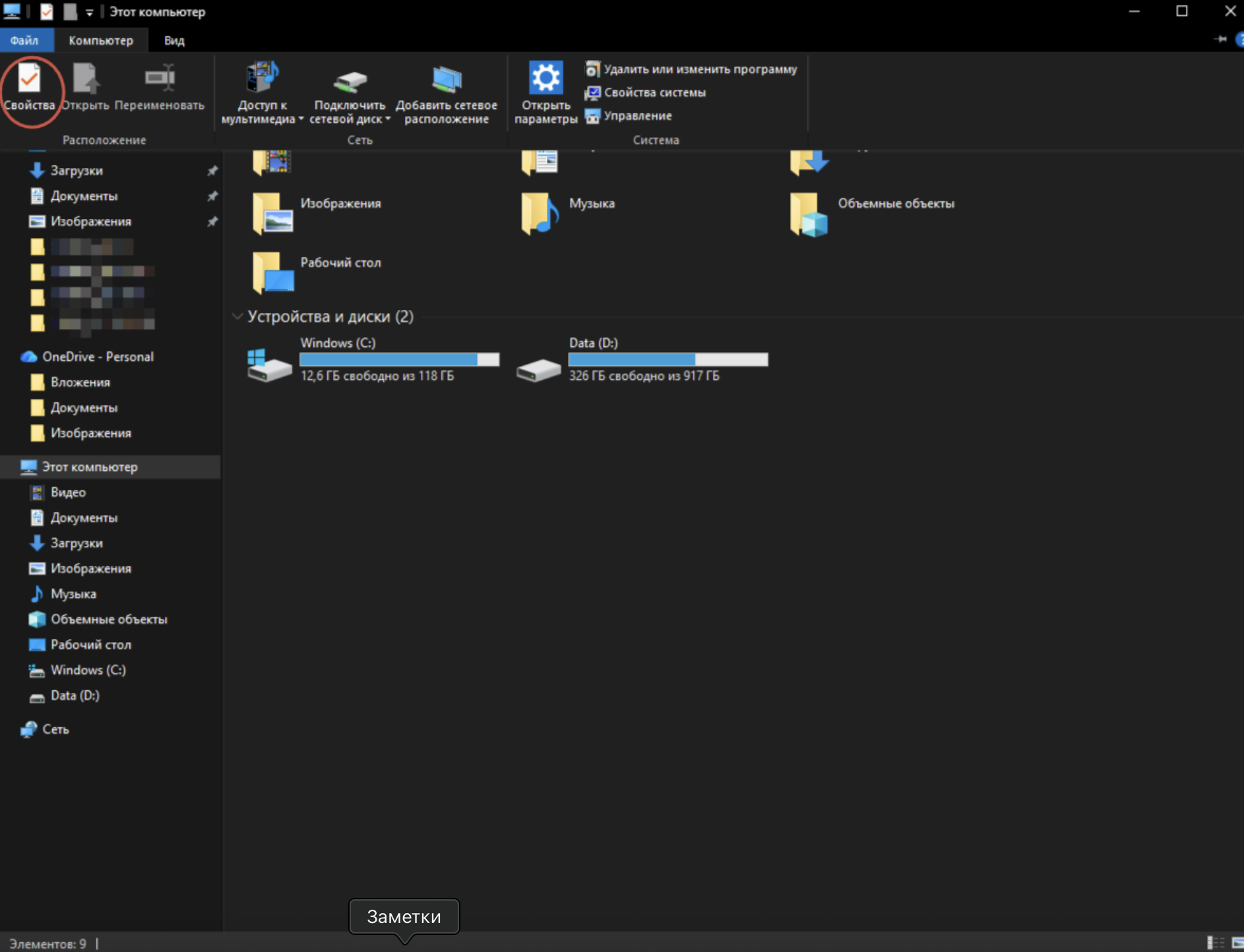The image size is (1244, 952).
Task: Select Сеть in navigation pane
Action: [x=55, y=729]
